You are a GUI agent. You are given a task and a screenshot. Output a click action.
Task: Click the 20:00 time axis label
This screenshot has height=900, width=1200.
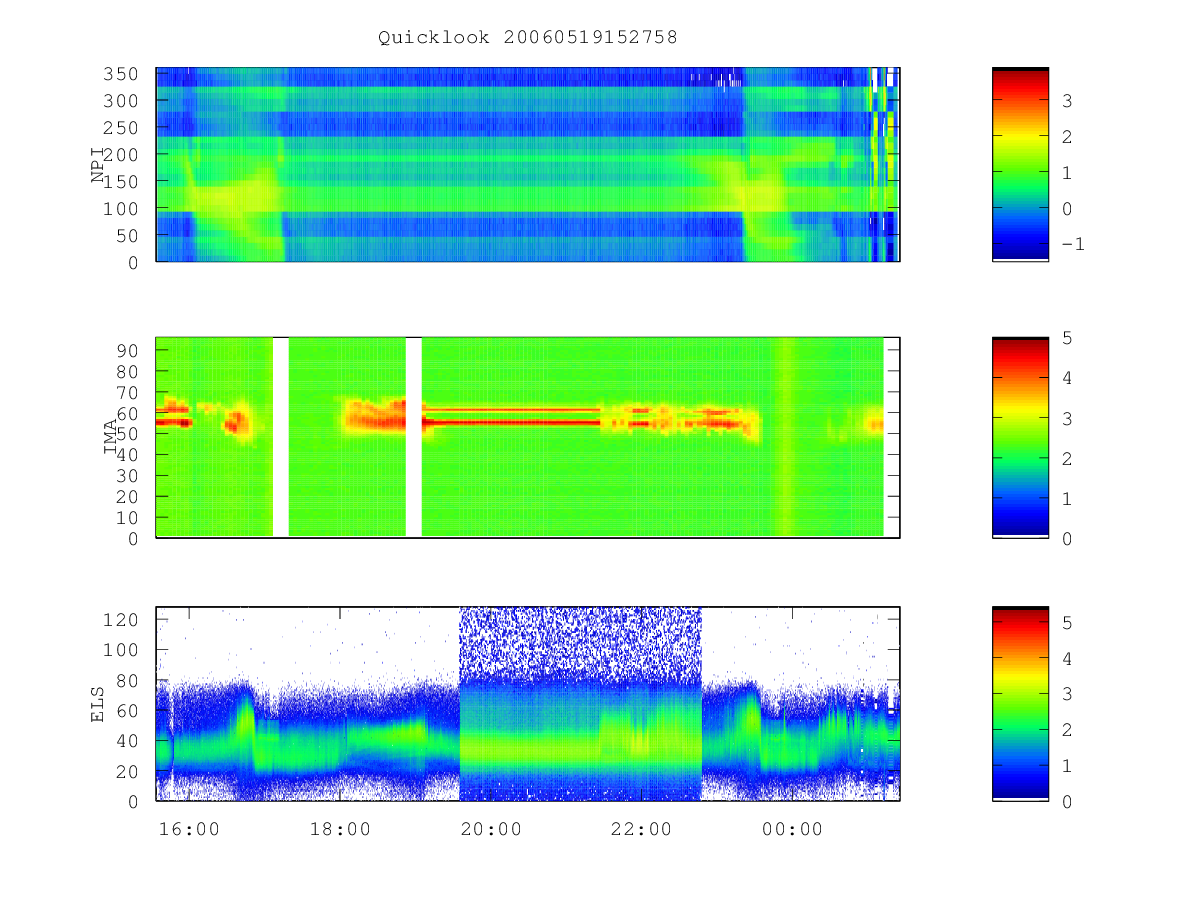[x=491, y=829]
